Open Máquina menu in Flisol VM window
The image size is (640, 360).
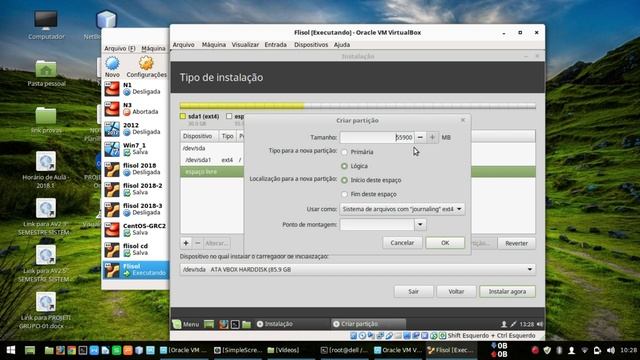[213, 44]
